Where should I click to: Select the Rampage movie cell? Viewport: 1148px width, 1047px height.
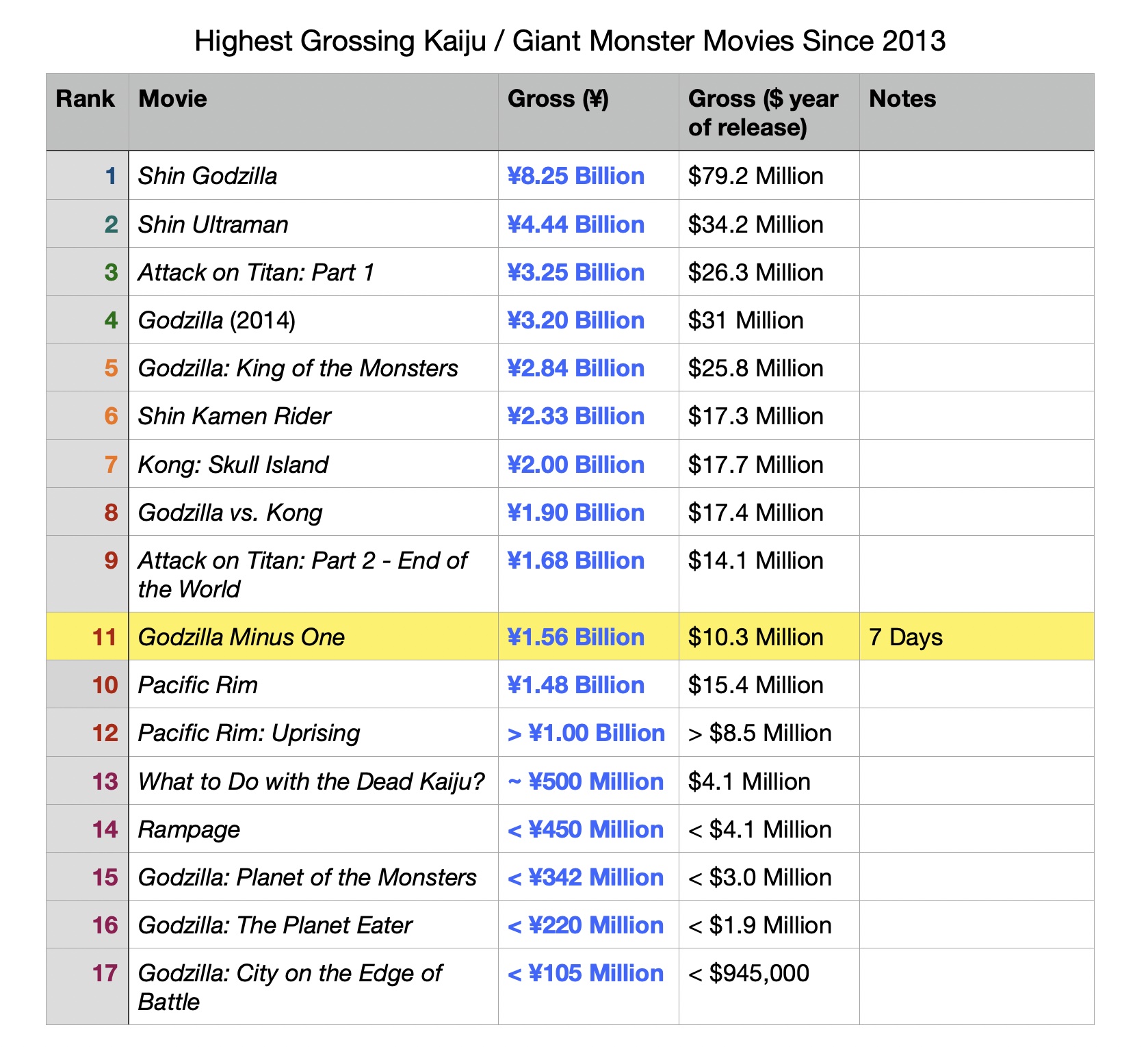click(x=190, y=829)
